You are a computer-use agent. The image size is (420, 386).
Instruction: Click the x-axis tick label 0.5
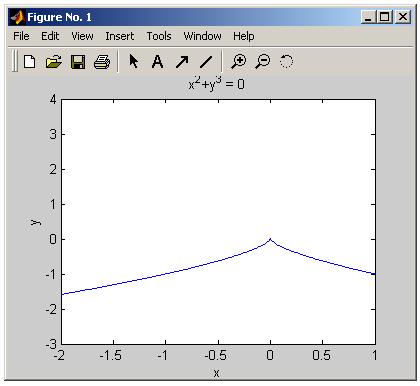point(322,355)
